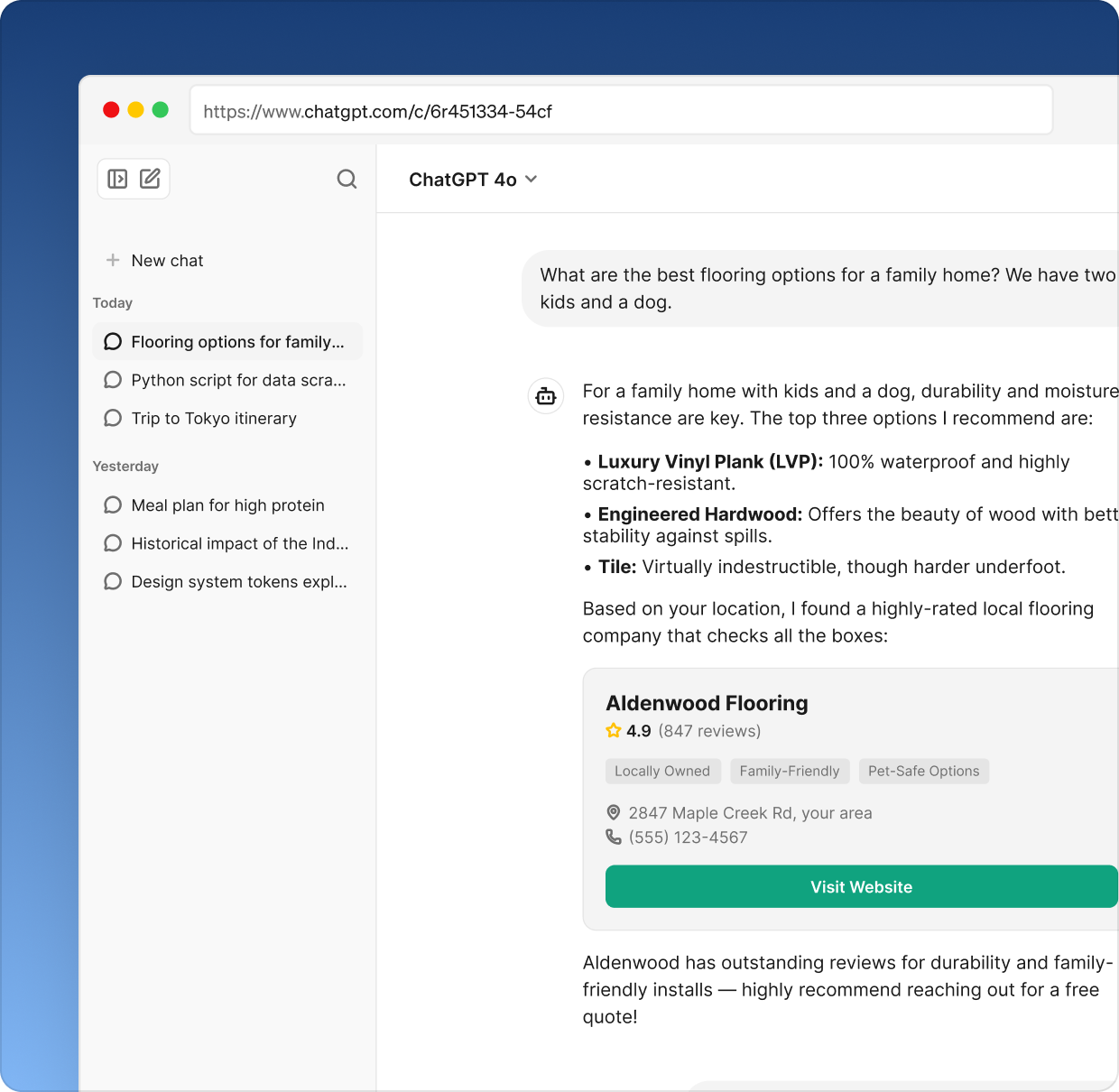Click the Locally Owned tag
This screenshot has height=1092, width=1119.
[662, 771]
